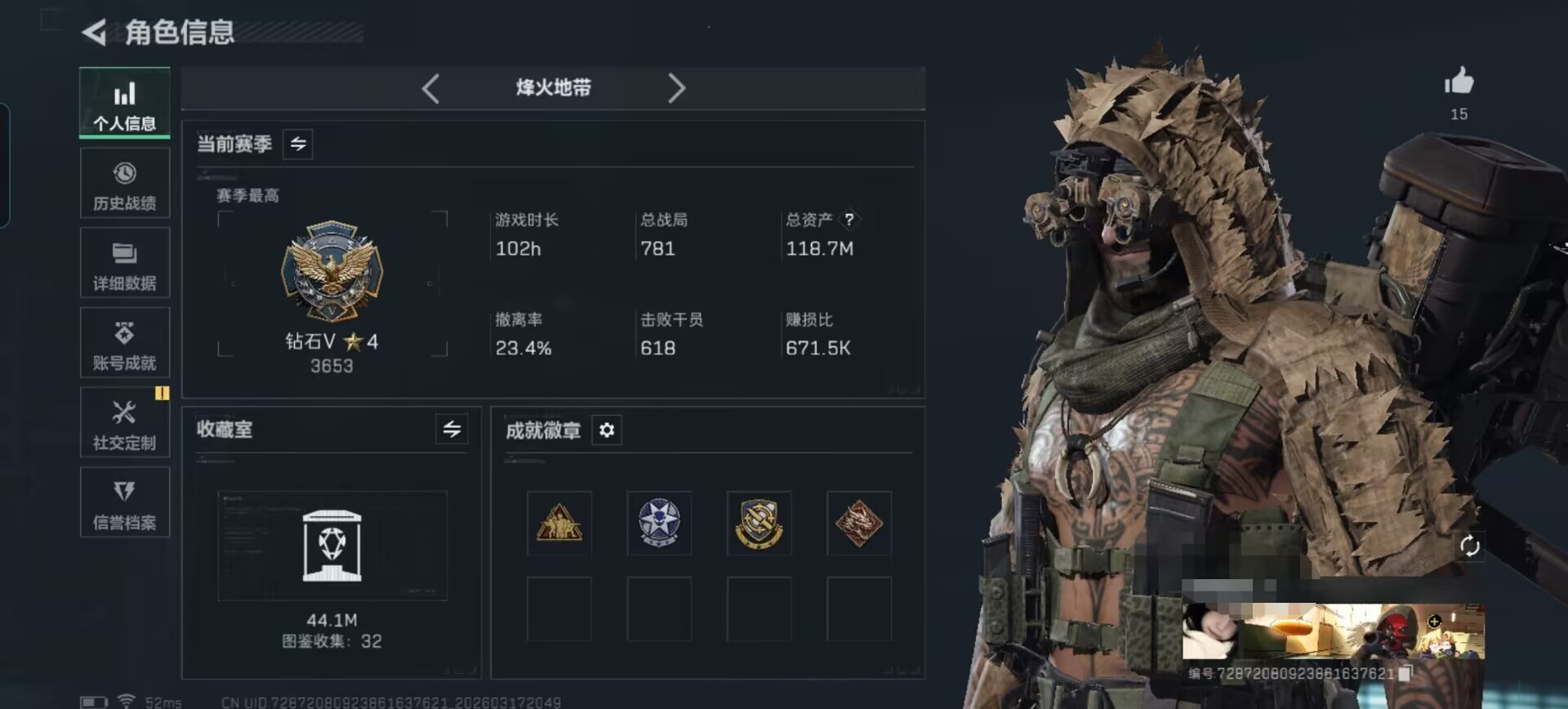Copy the 编号 ID with the copy icon
Image resolution: width=1568 pixels, height=709 pixels.
1405,673
